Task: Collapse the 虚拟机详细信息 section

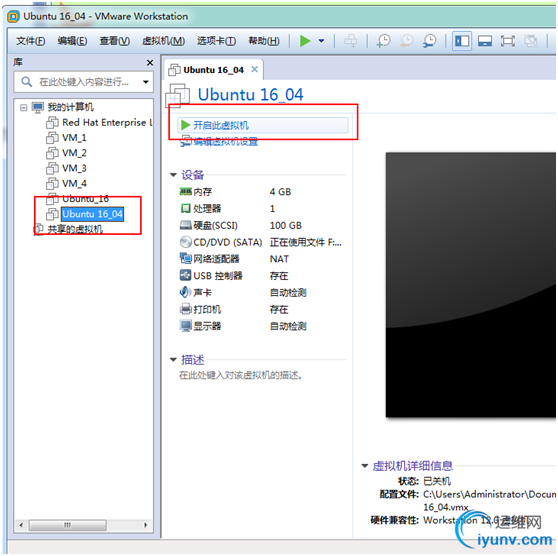Action: coord(365,466)
